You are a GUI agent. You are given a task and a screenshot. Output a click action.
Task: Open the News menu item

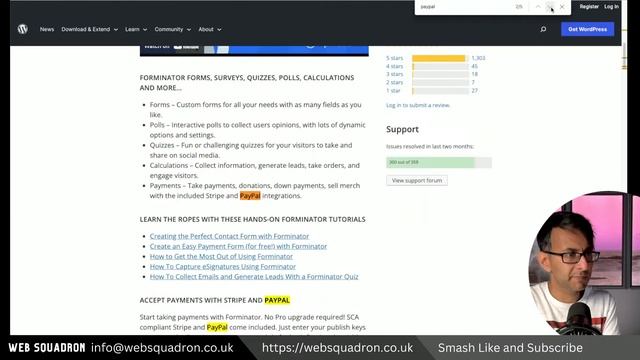click(x=47, y=29)
